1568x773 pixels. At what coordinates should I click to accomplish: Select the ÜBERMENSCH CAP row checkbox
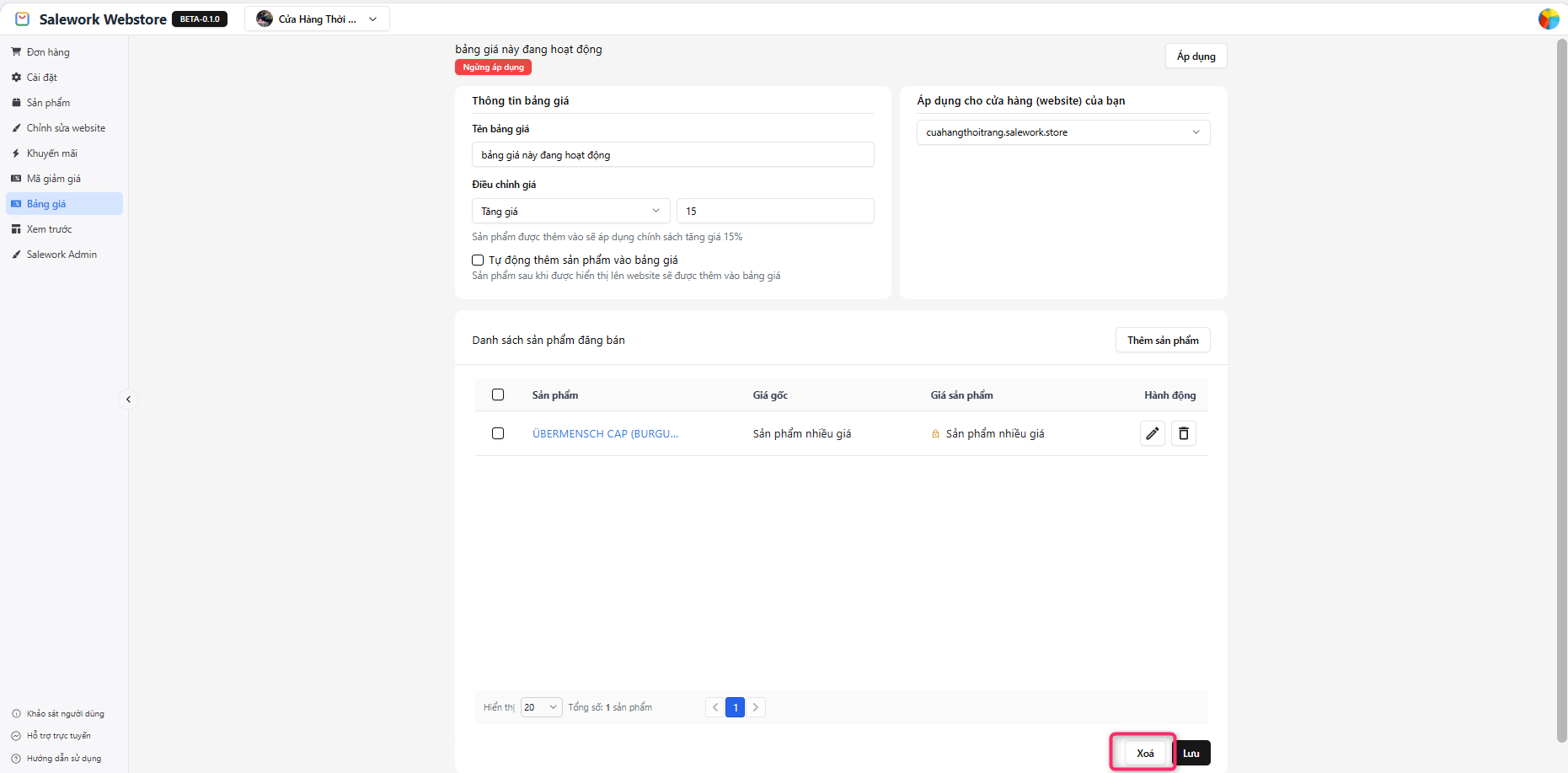tap(498, 433)
